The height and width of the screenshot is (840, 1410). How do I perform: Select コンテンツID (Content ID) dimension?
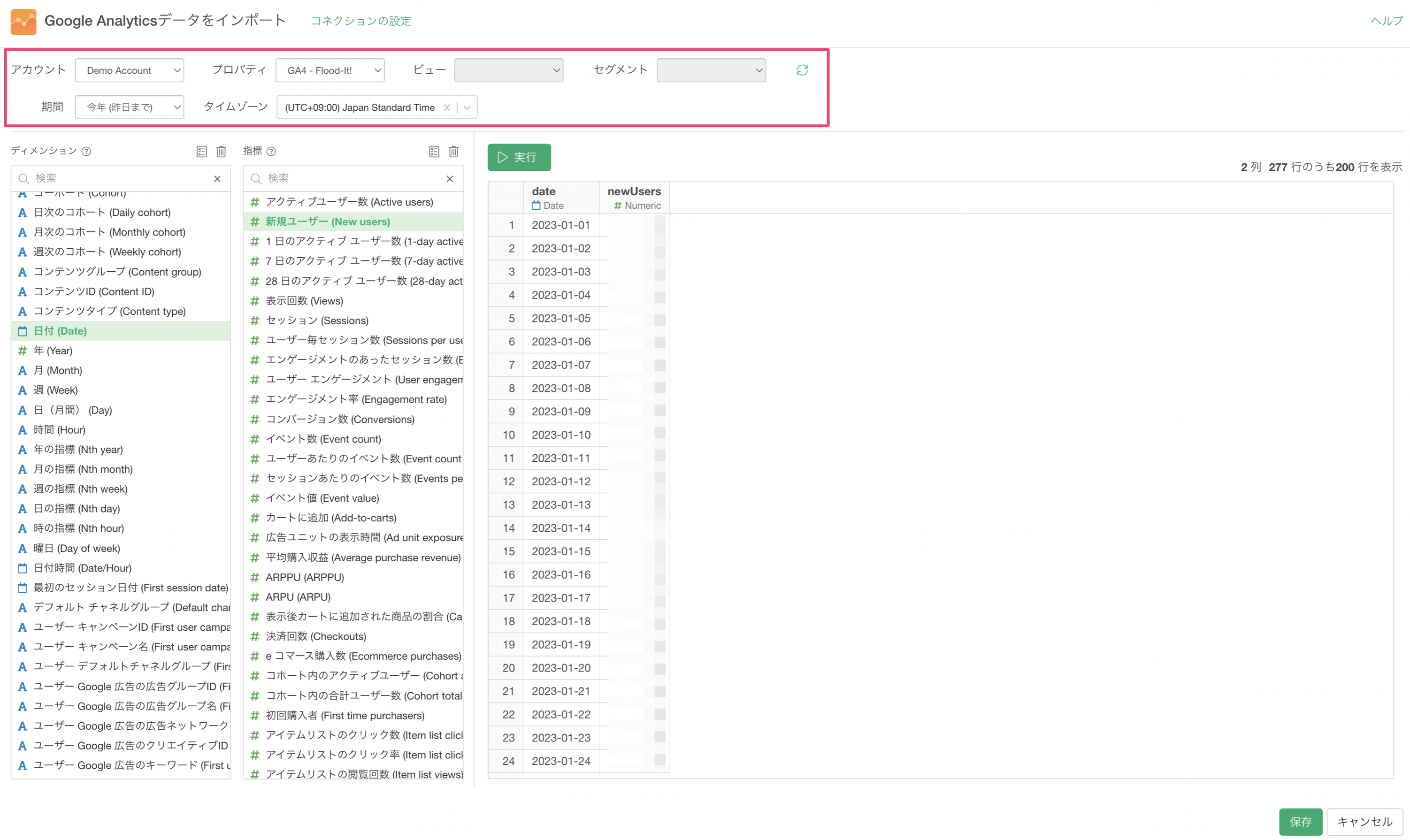(x=121, y=291)
